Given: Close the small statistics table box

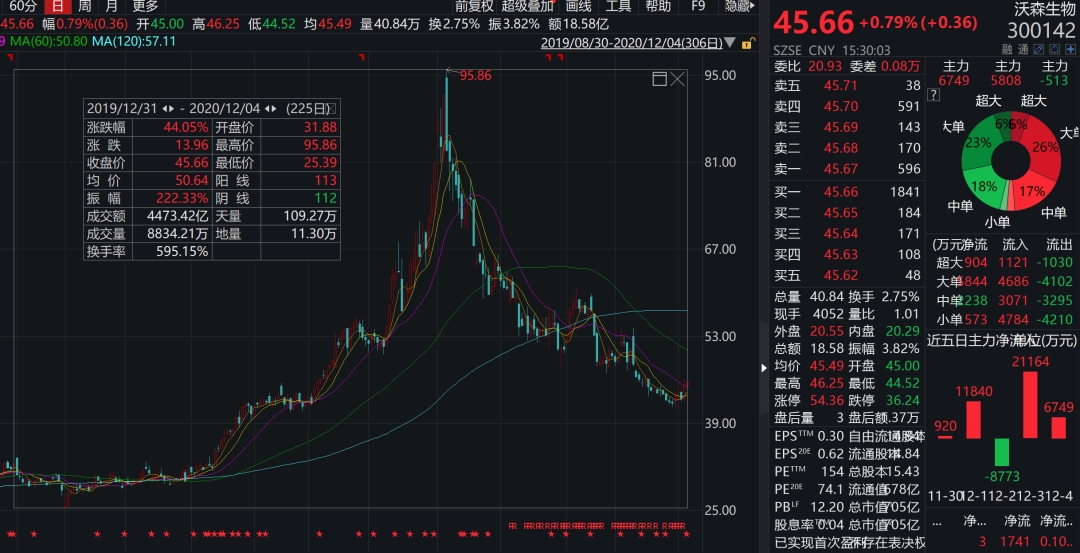Looking at the screenshot, I should pyautogui.click(x=332, y=109).
